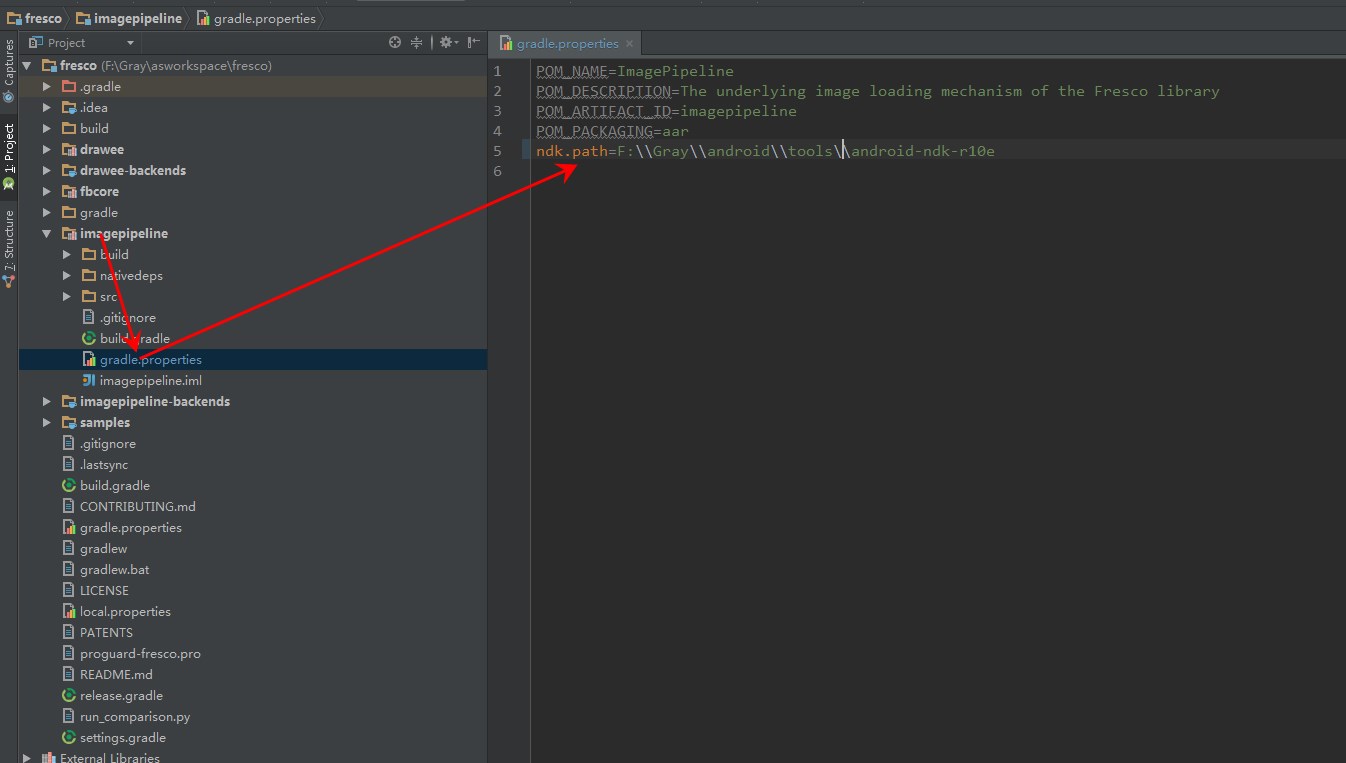This screenshot has height=763, width=1346.
Task: Expand the fbcore module
Action: click(46, 192)
